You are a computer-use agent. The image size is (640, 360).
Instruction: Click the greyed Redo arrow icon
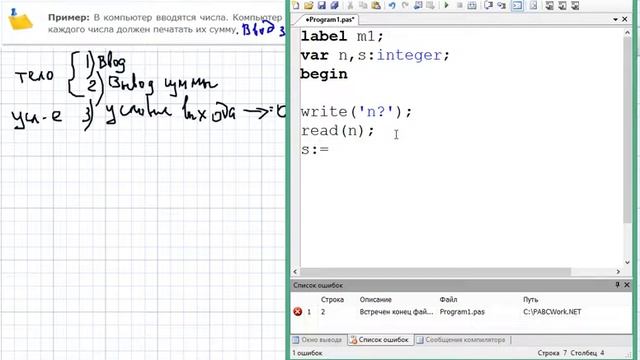[405, 5]
